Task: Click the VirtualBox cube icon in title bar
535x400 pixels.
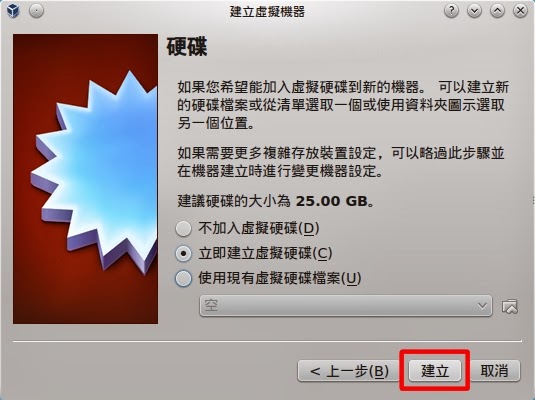Action: click(13, 11)
